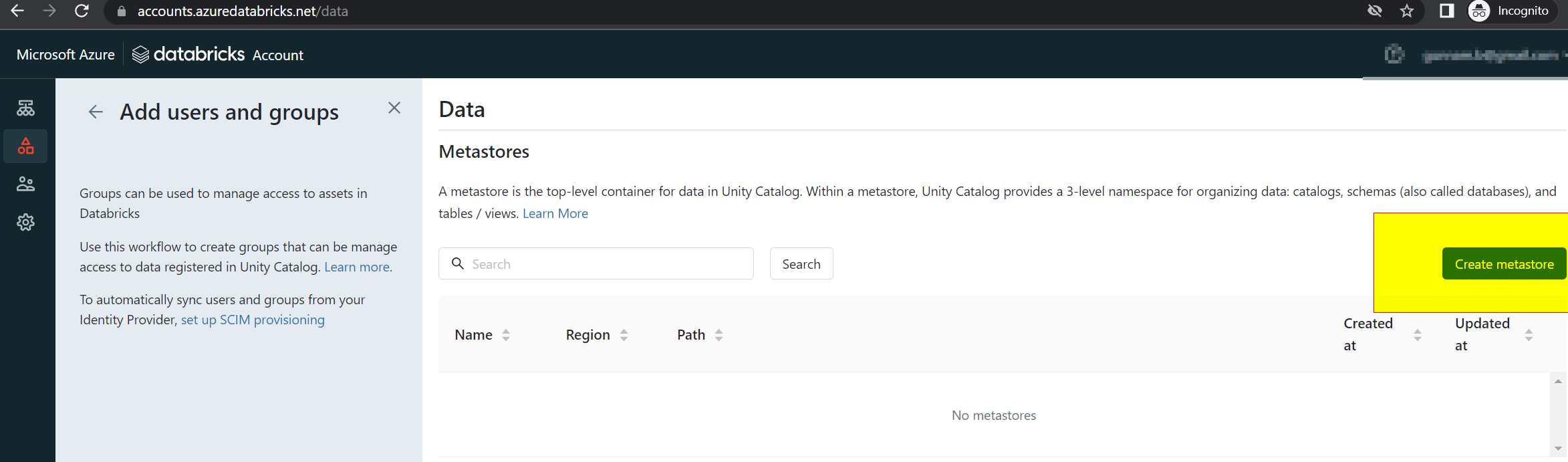Reload the page with the refresh icon
Viewport: 1568px width, 462px height.
(82, 11)
